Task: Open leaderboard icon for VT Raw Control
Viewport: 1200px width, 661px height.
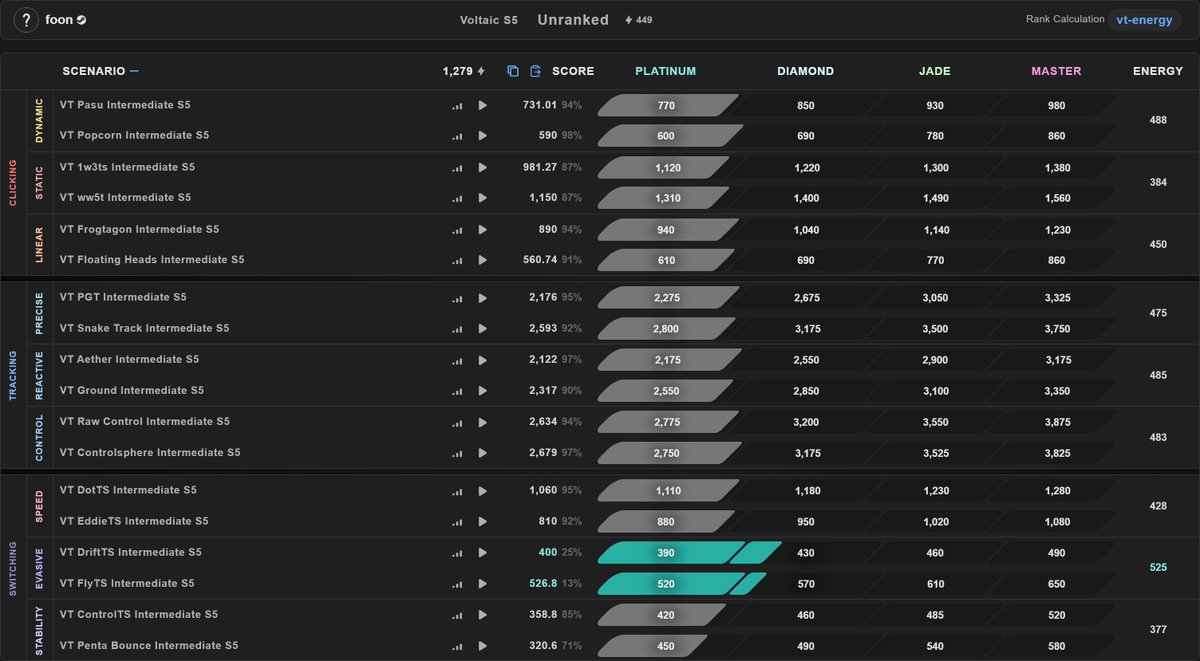Action: pos(458,422)
